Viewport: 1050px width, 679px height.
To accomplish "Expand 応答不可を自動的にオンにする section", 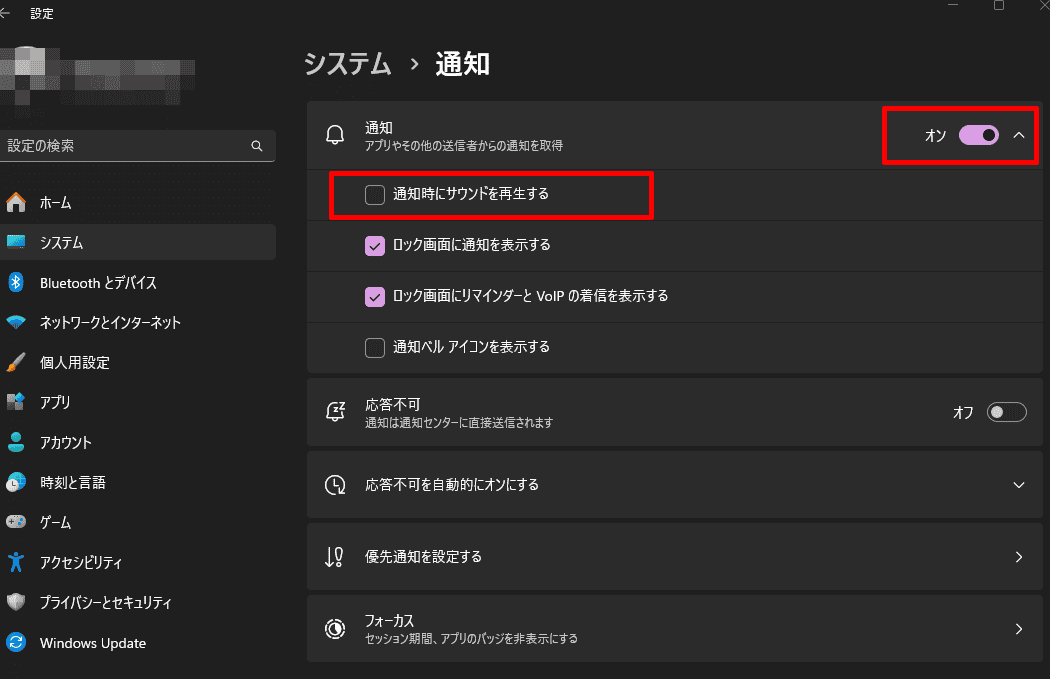I will pyautogui.click(x=1019, y=485).
